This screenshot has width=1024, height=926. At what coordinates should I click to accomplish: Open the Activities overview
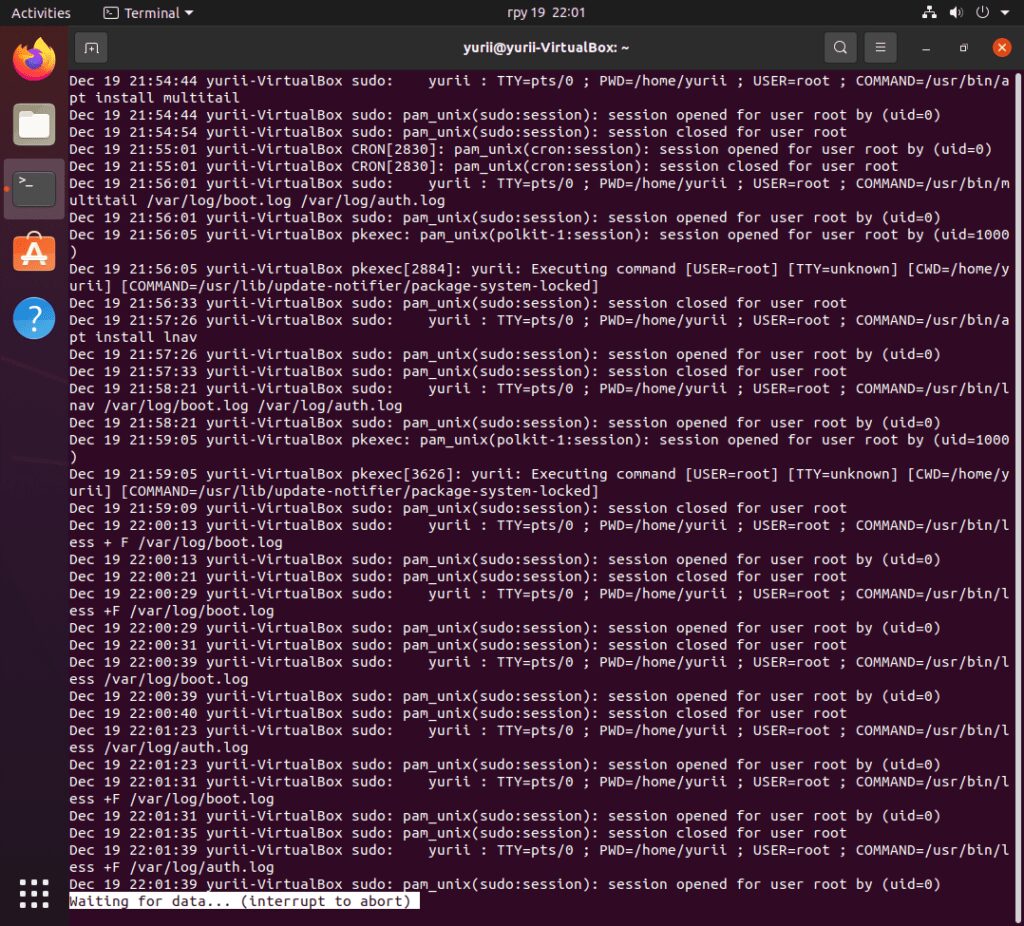pyautogui.click(x=41, y=13)
